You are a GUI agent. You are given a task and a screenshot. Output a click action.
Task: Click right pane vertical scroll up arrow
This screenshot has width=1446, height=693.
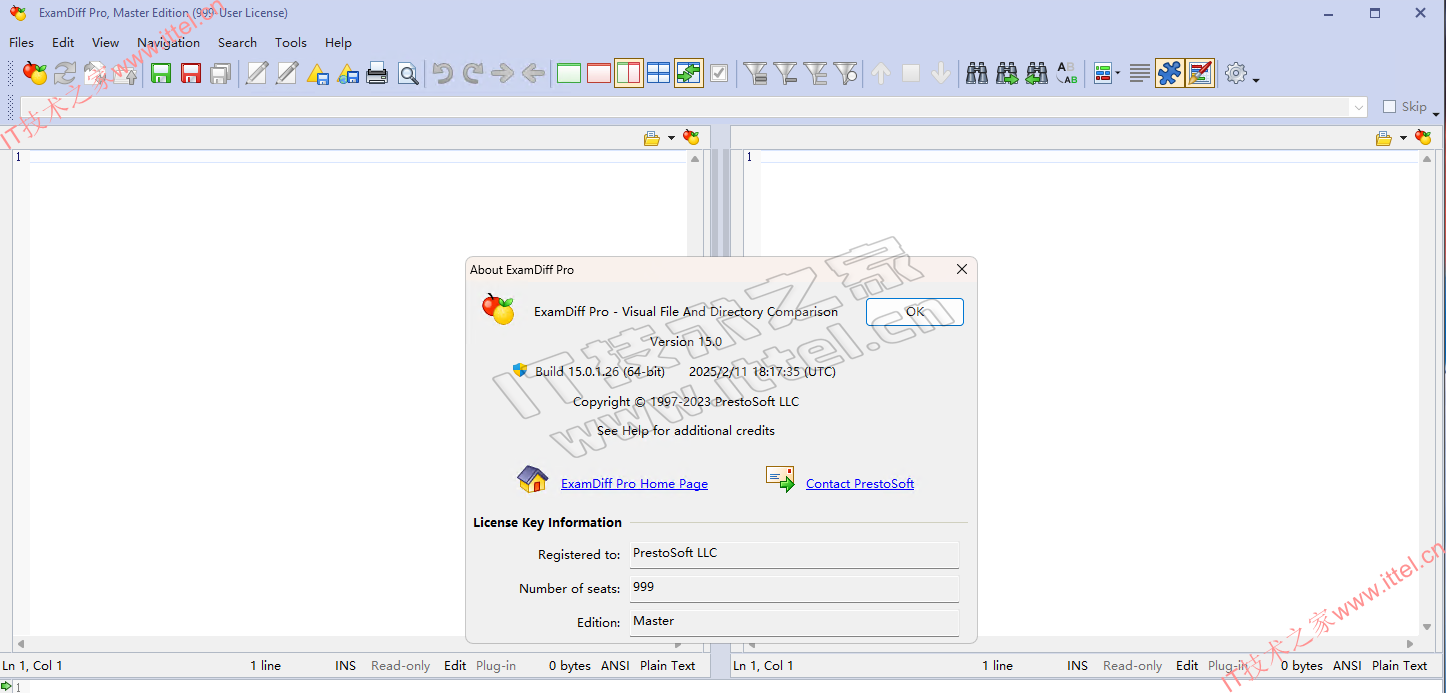tap(1427, 158)
